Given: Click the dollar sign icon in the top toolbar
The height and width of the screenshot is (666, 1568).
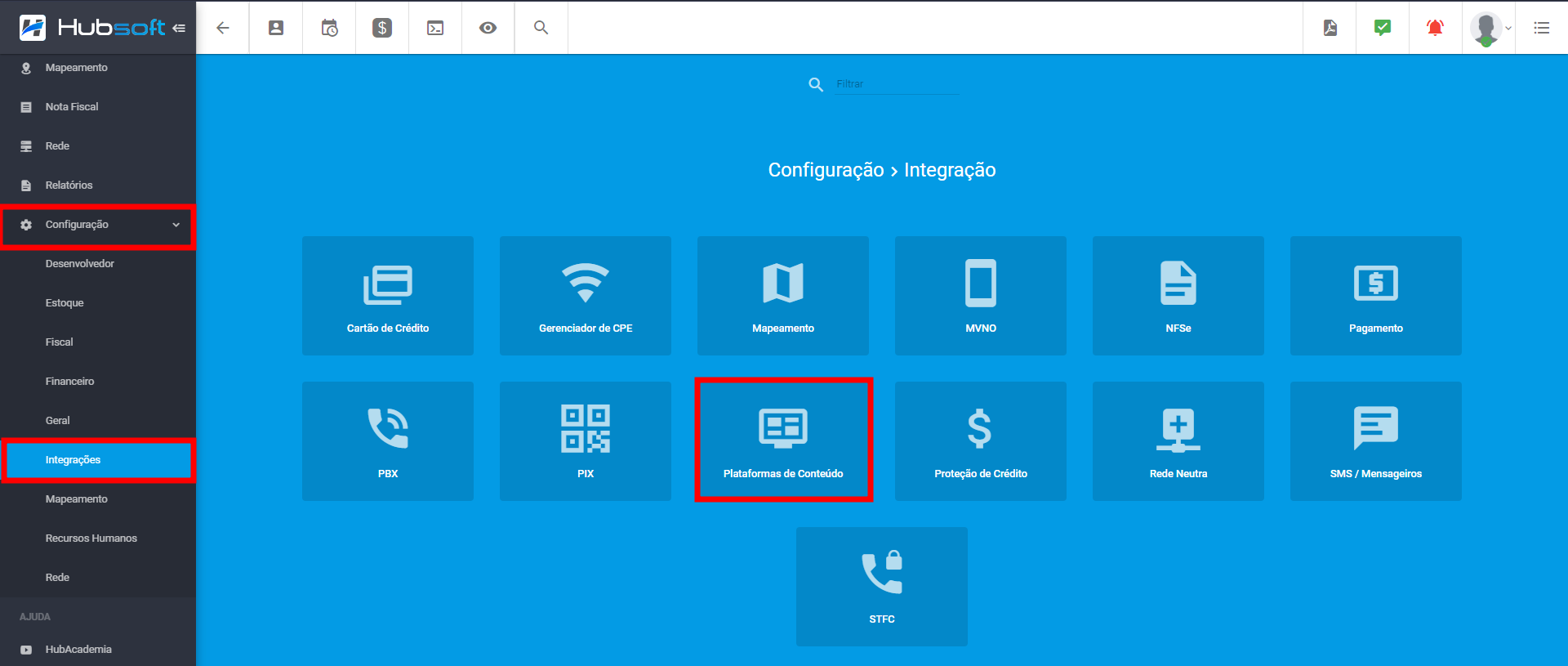Looking at the screenshot, I should [x=382, y=28].
